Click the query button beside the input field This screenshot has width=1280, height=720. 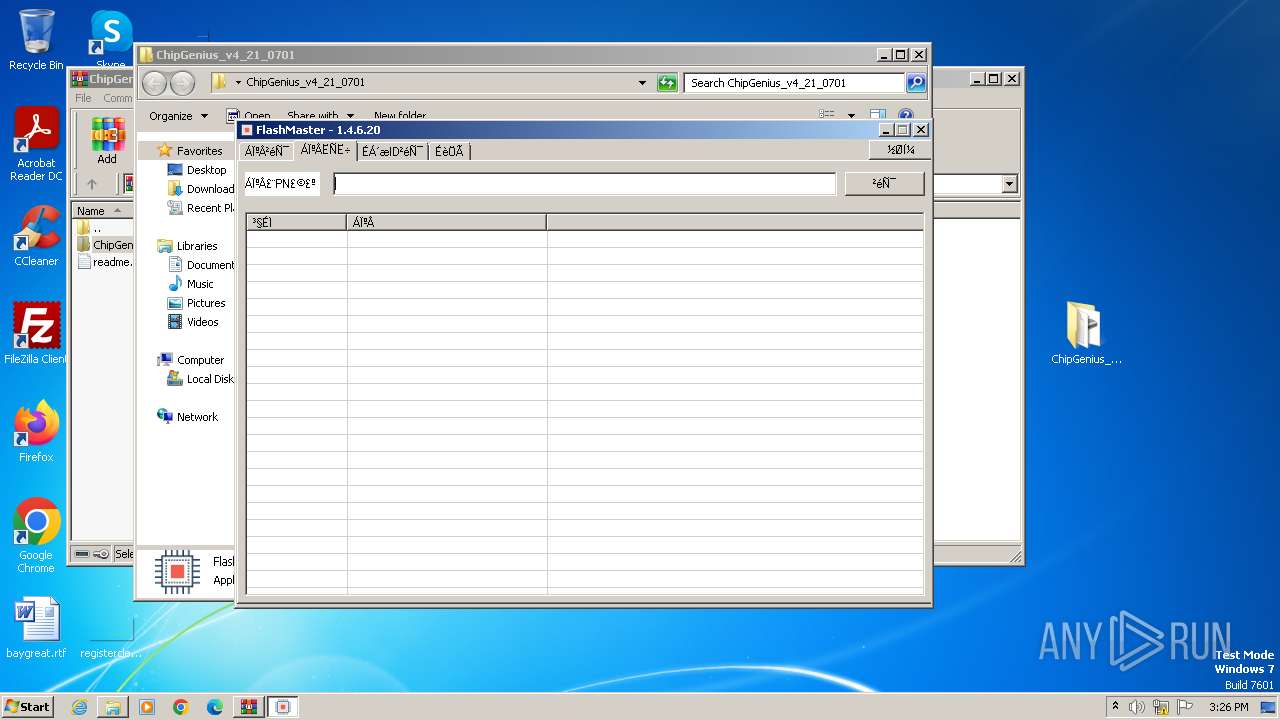[x=884, y=184]
